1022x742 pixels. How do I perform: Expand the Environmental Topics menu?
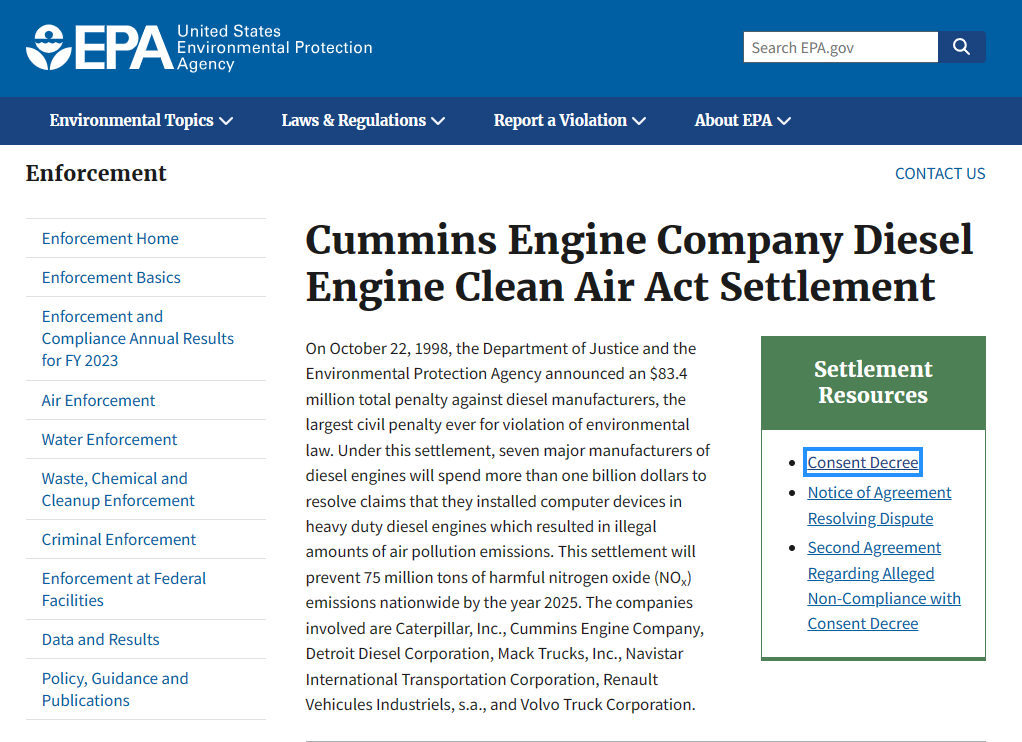pyautogui.click(x=141, y=121)
